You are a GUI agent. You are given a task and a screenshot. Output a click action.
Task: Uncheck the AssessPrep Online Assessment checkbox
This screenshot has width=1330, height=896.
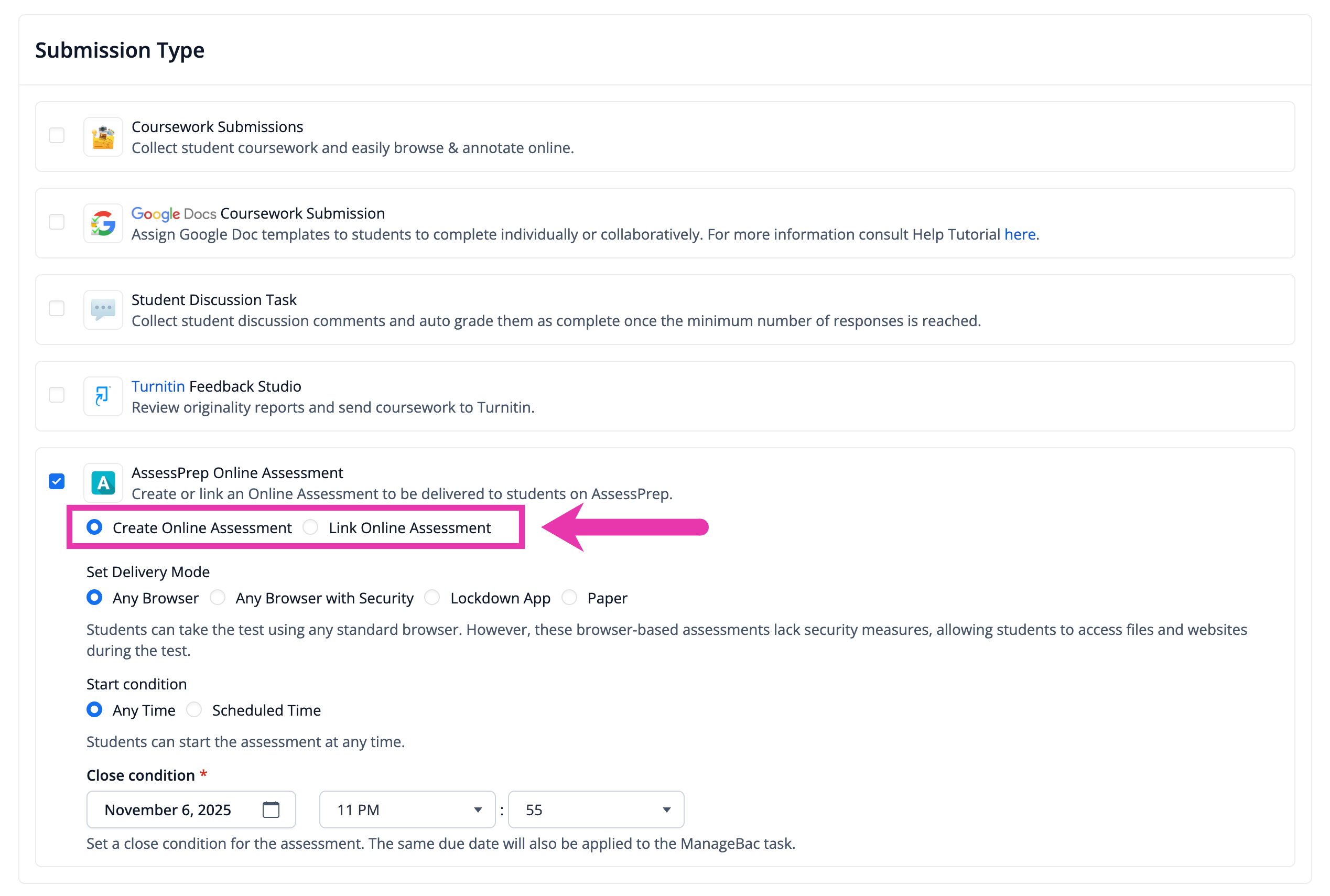(x=57, y=481)
